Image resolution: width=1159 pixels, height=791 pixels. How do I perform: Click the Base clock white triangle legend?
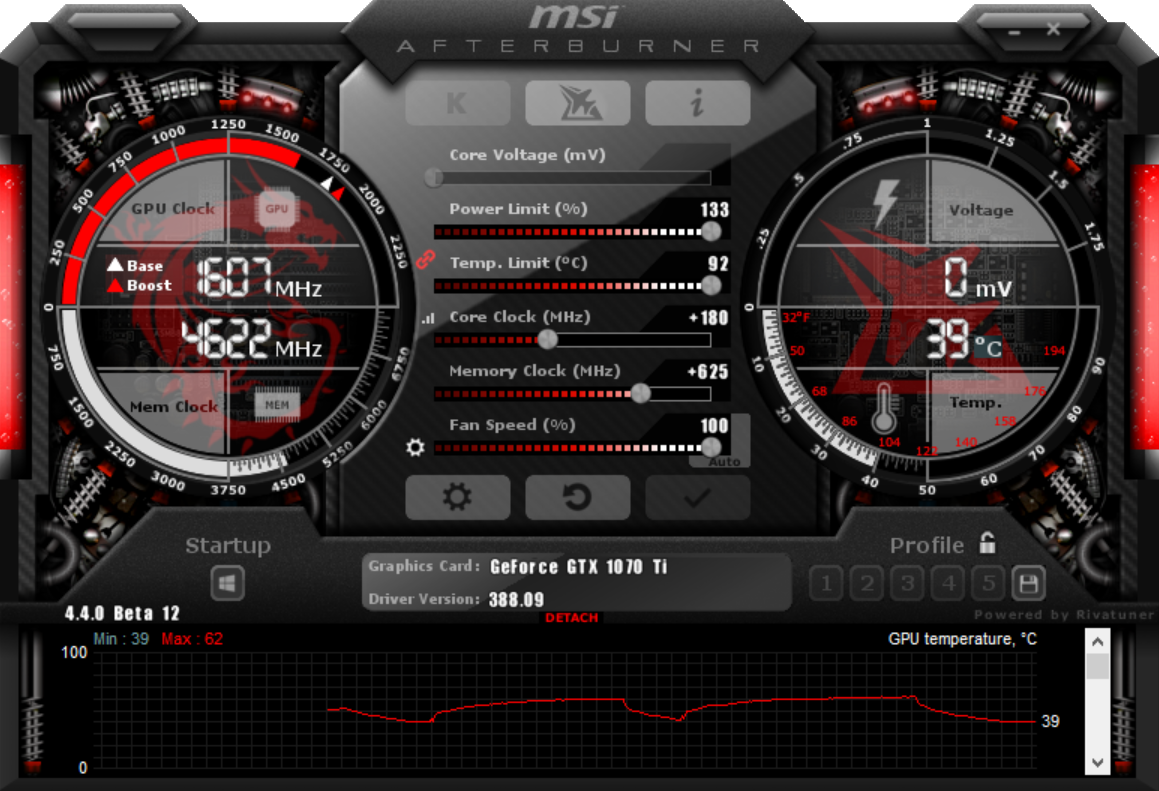pyautogui.click(x=115, y=265)
